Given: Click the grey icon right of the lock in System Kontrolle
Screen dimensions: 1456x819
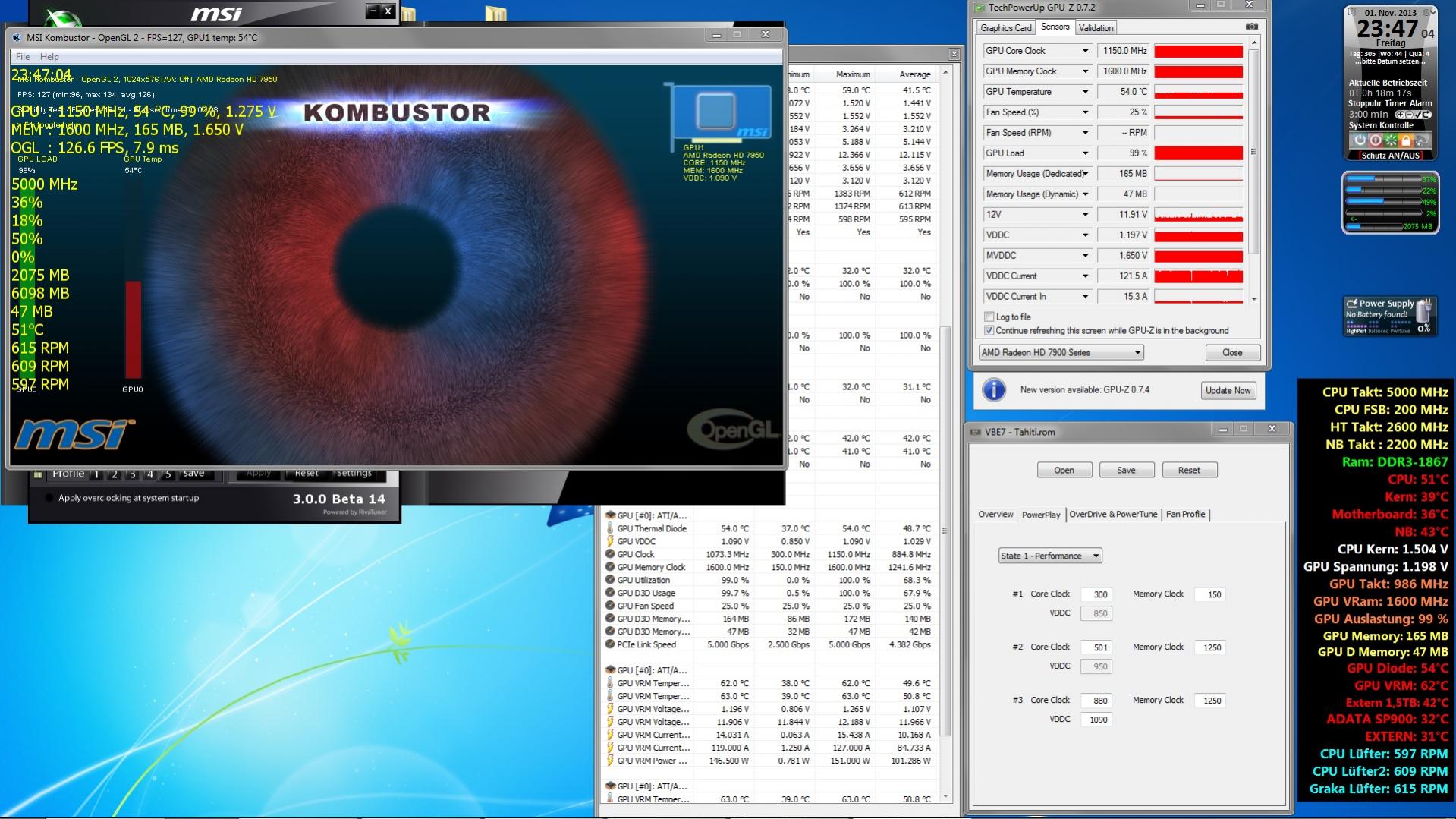Looking at the screenshot, I should tap(1421, 140).
